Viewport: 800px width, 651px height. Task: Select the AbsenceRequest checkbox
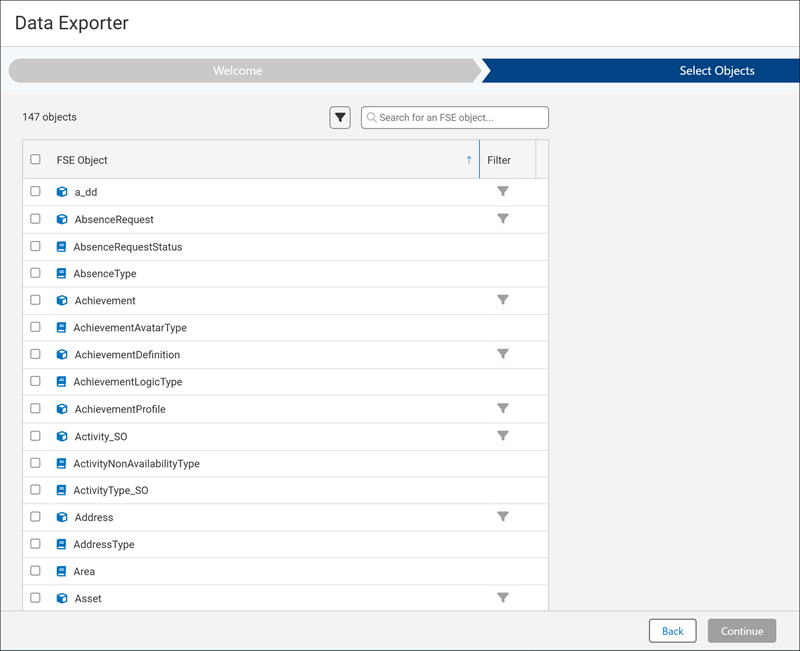tap(35, 219)
